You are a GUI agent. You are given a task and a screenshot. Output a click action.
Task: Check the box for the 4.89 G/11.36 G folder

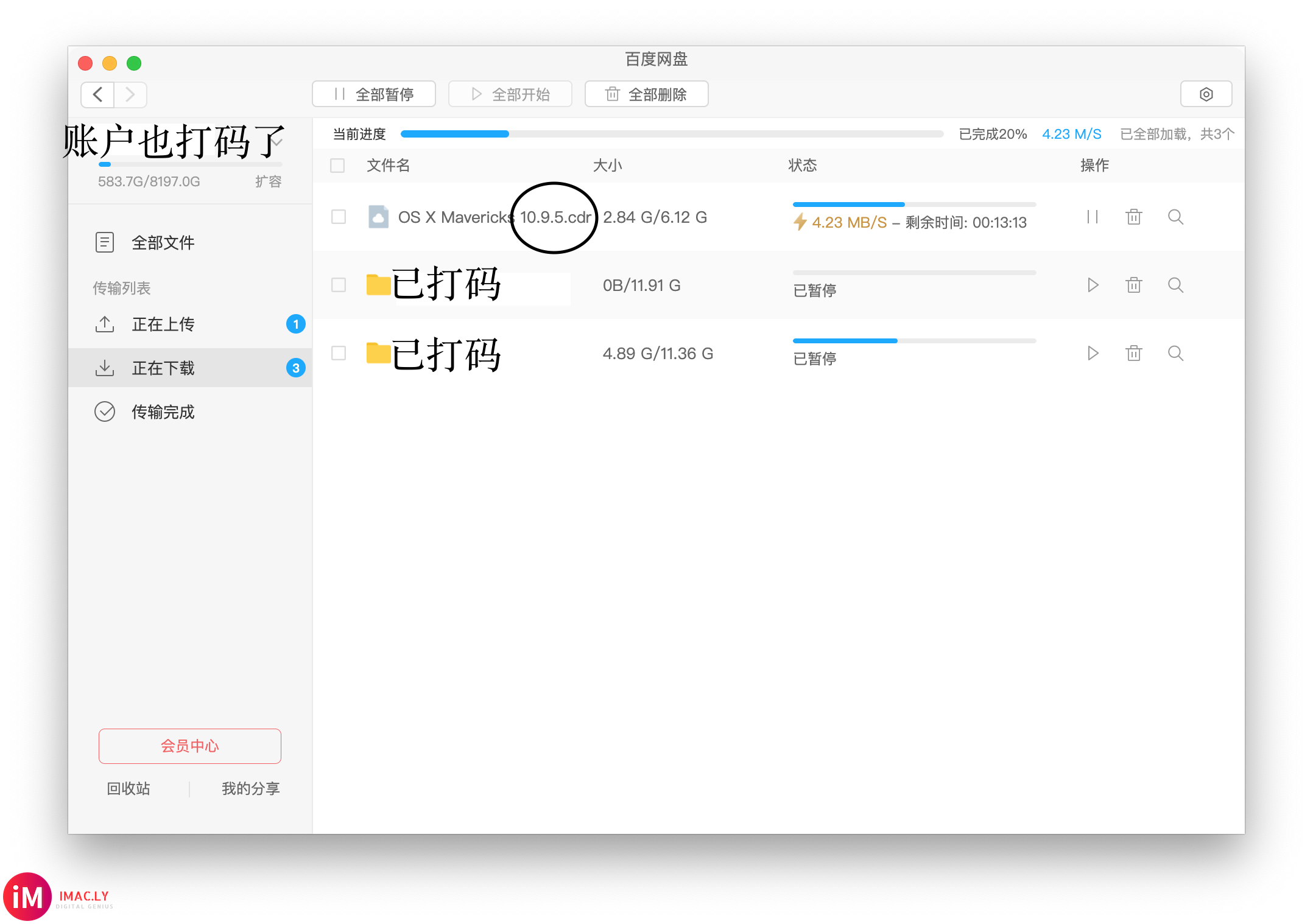coord(339,353)
